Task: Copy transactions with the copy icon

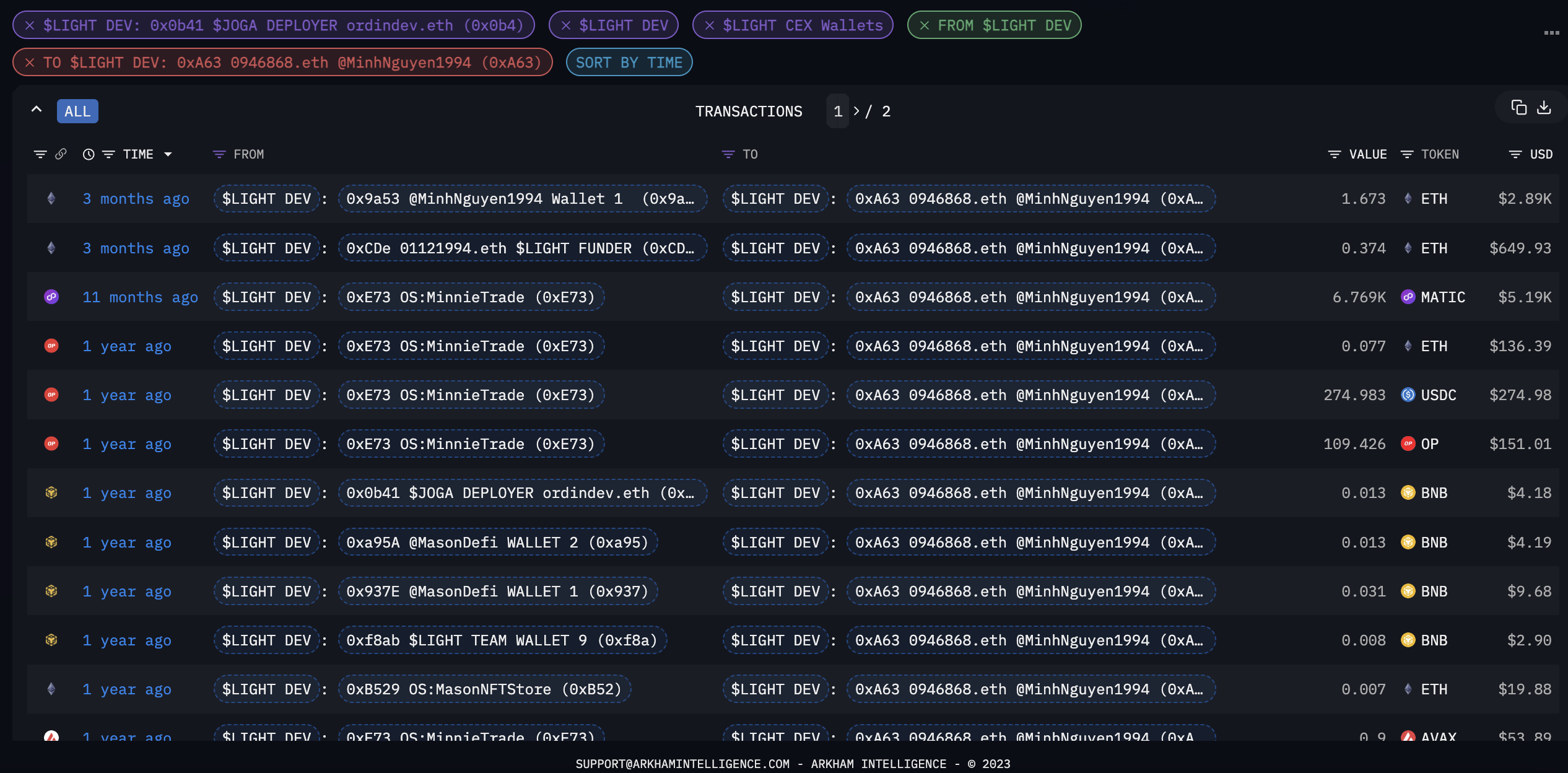Action: click(1519, 108)
